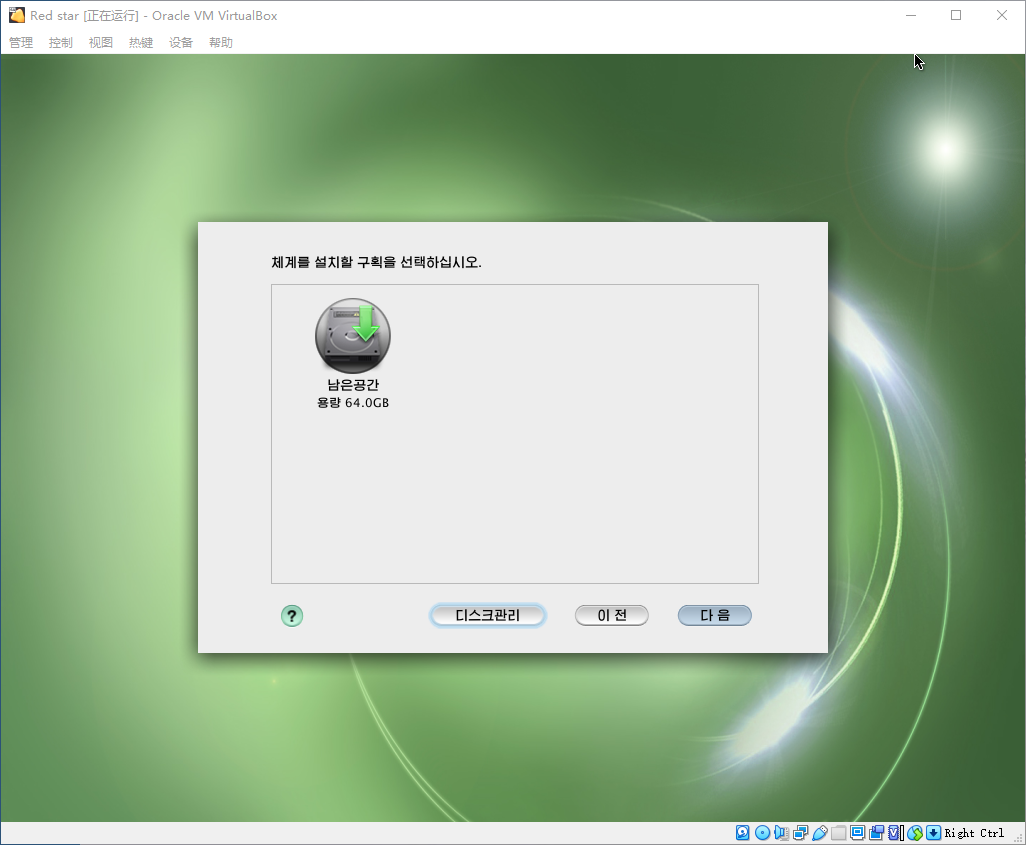Open the 热键 menu
1026x845 pixels.
[x=141, y=43]
